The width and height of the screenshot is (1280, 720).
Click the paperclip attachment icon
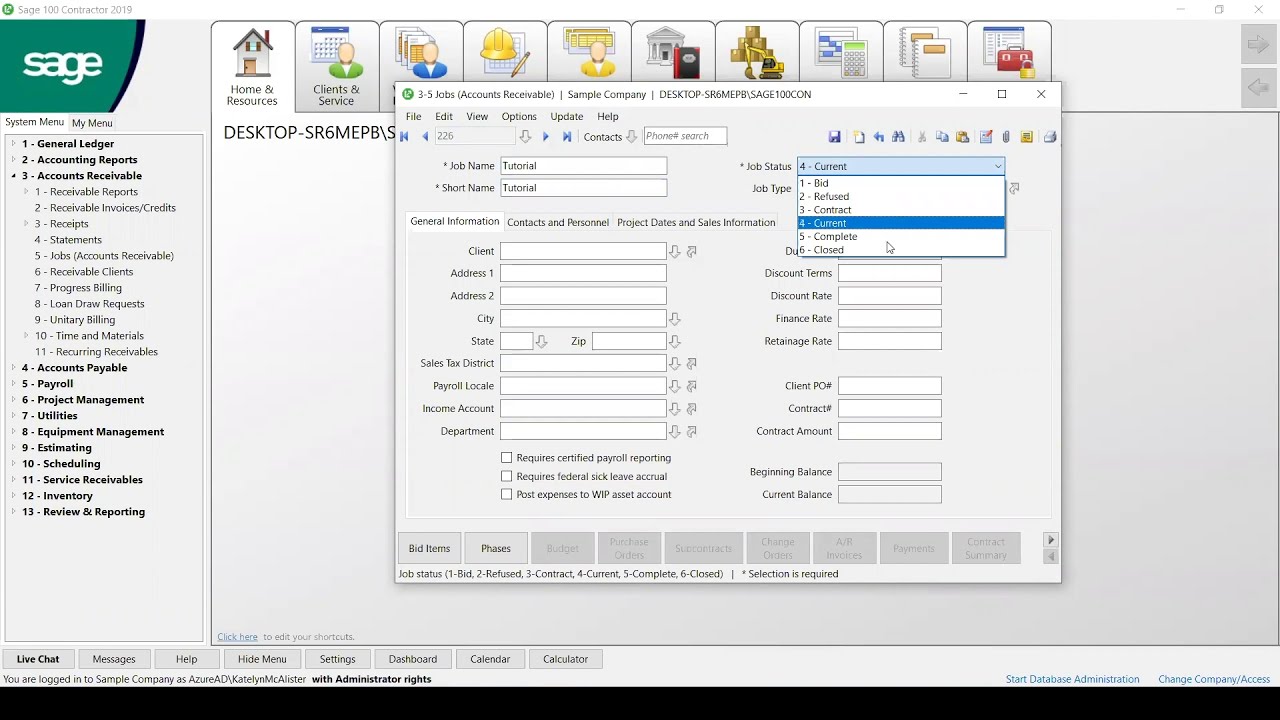[x=1006, y=137]
